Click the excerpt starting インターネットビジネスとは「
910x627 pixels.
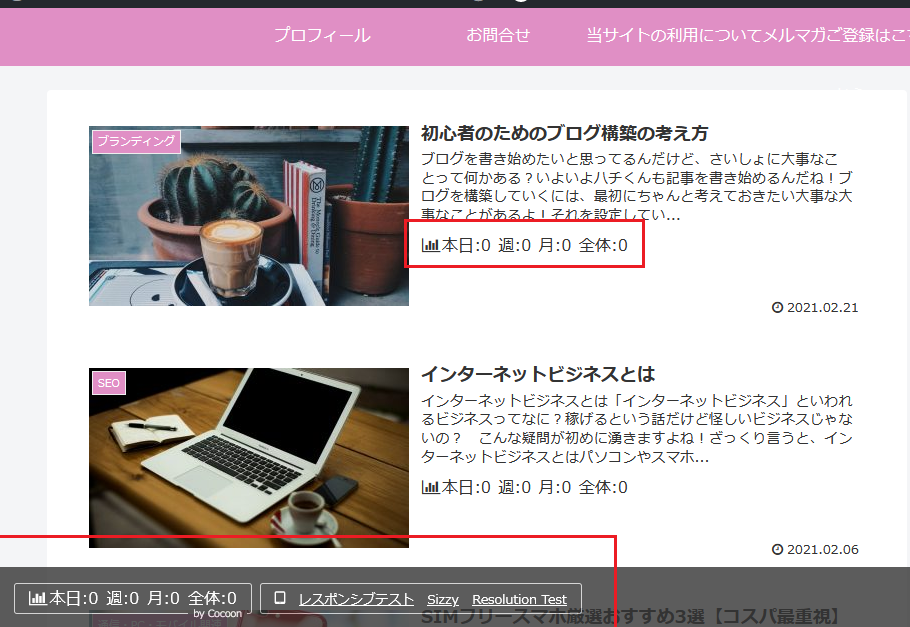pos(637,428)
